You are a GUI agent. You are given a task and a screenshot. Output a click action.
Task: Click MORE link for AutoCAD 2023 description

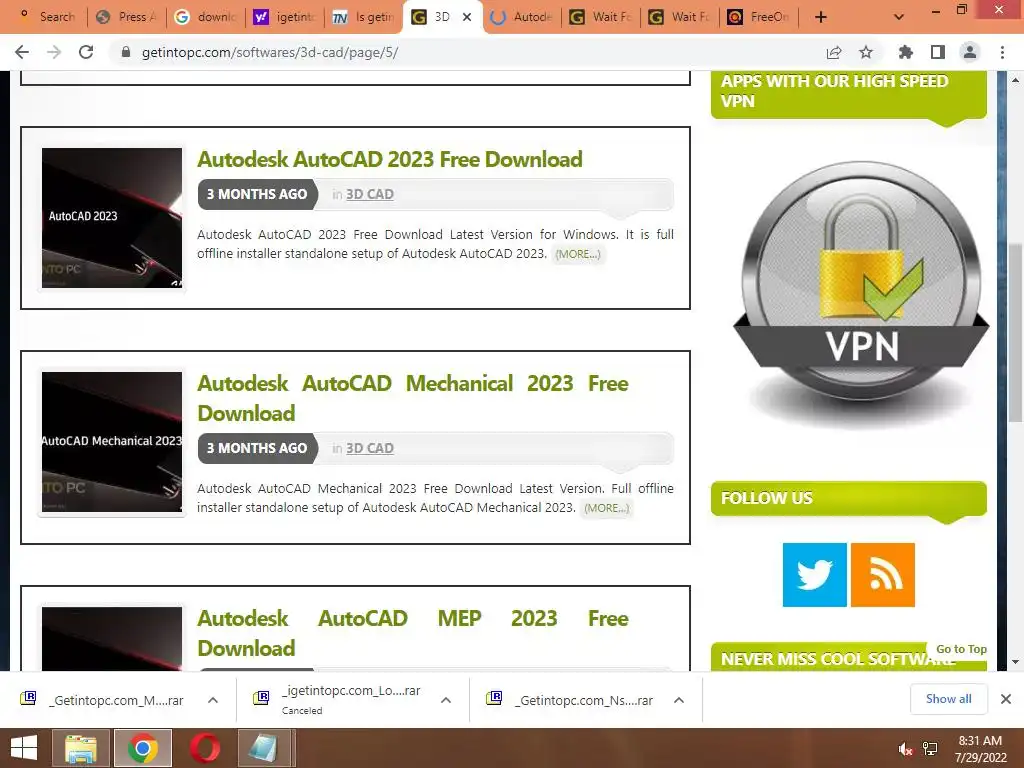tap(578, 254)
